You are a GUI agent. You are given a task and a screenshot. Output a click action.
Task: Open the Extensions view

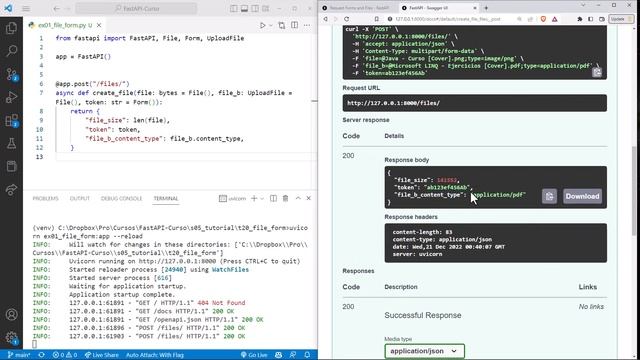[x=11, y=120]
